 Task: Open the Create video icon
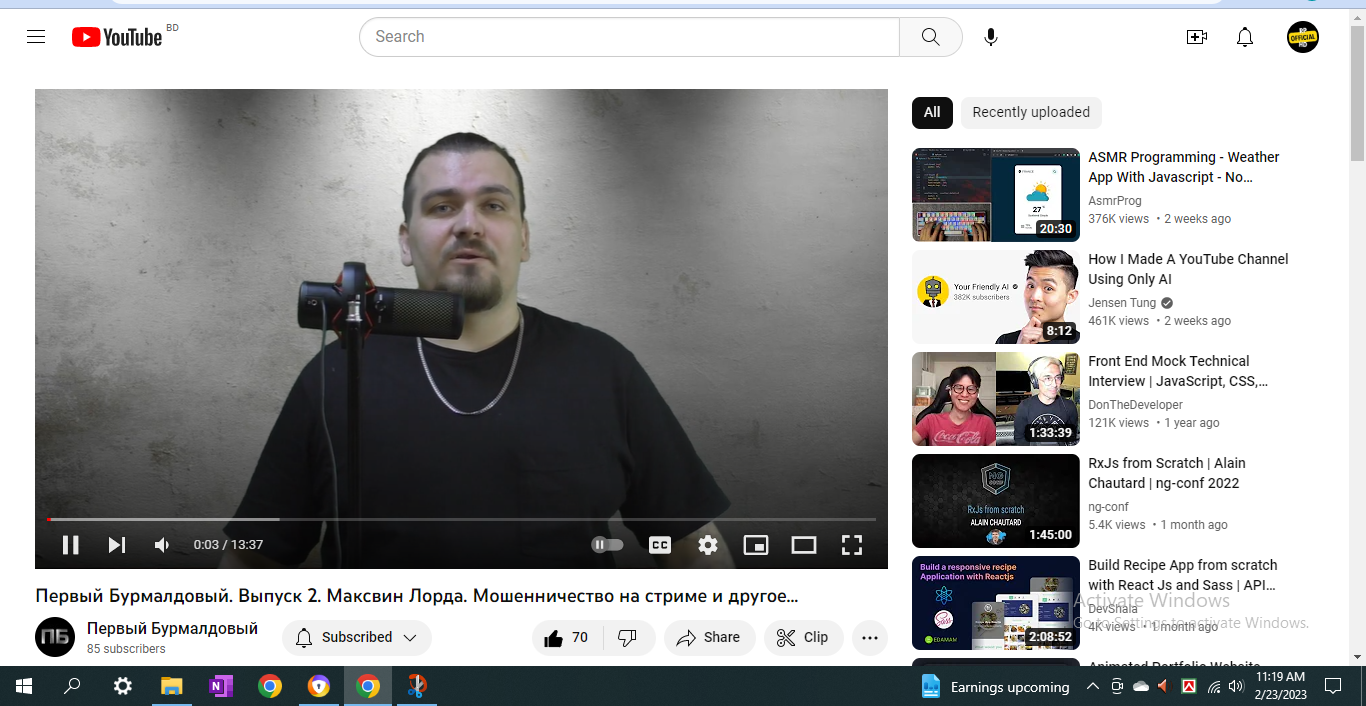tap(1196, 37)
